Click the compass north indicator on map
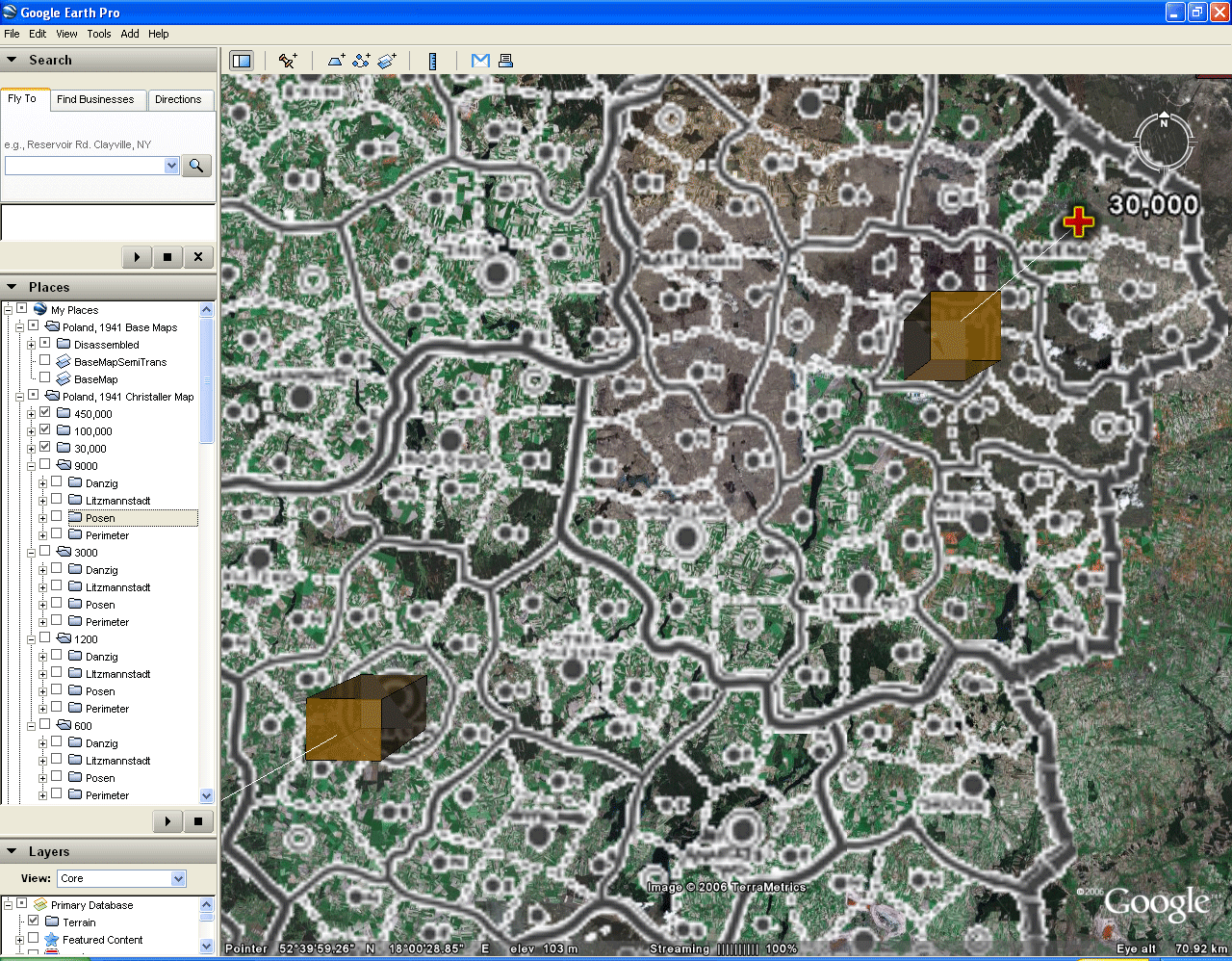This screenshot has width=1232, height=961. pyautogui.click(x=1164, y=123)
